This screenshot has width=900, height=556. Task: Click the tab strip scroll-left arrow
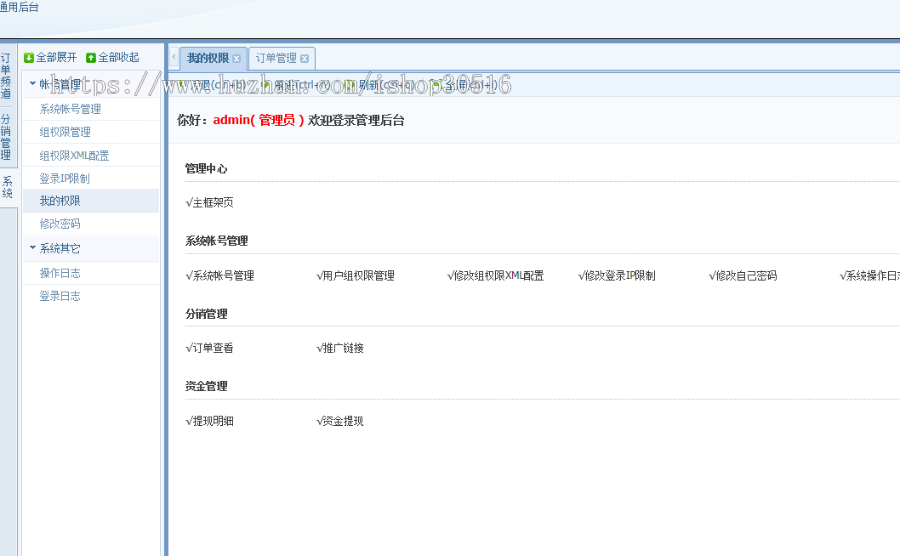pyautogui.click(x=174, y=57)
